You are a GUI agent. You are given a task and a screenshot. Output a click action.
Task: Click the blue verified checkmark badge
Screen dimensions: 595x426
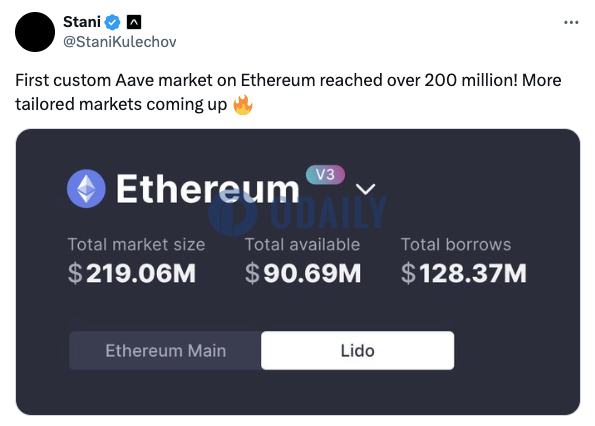(x=112, y=22)
